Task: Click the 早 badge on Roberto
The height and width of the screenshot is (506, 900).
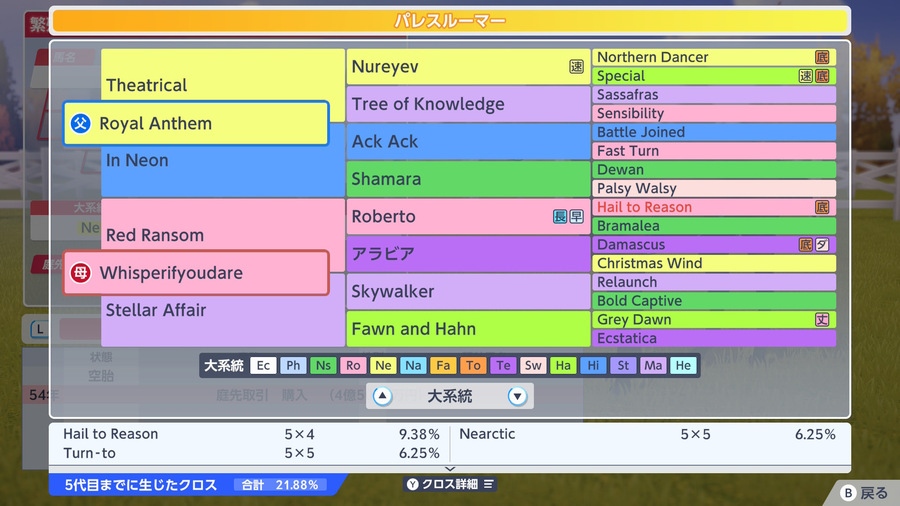Action: 576,216
